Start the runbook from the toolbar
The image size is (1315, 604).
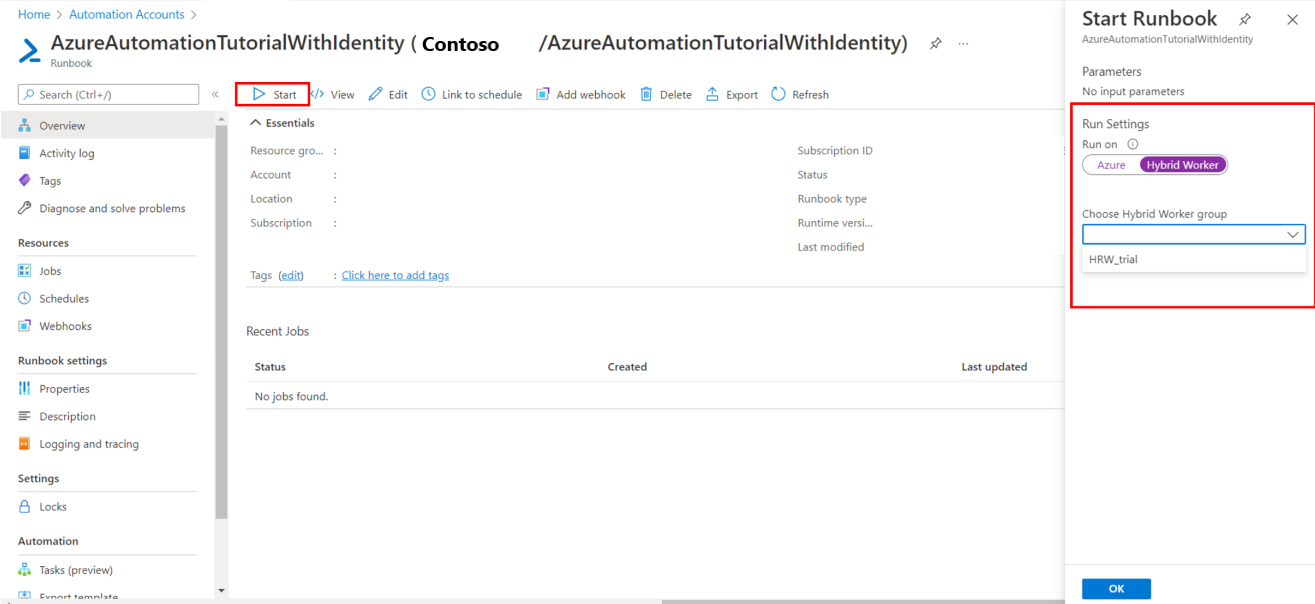coord(272,94)
